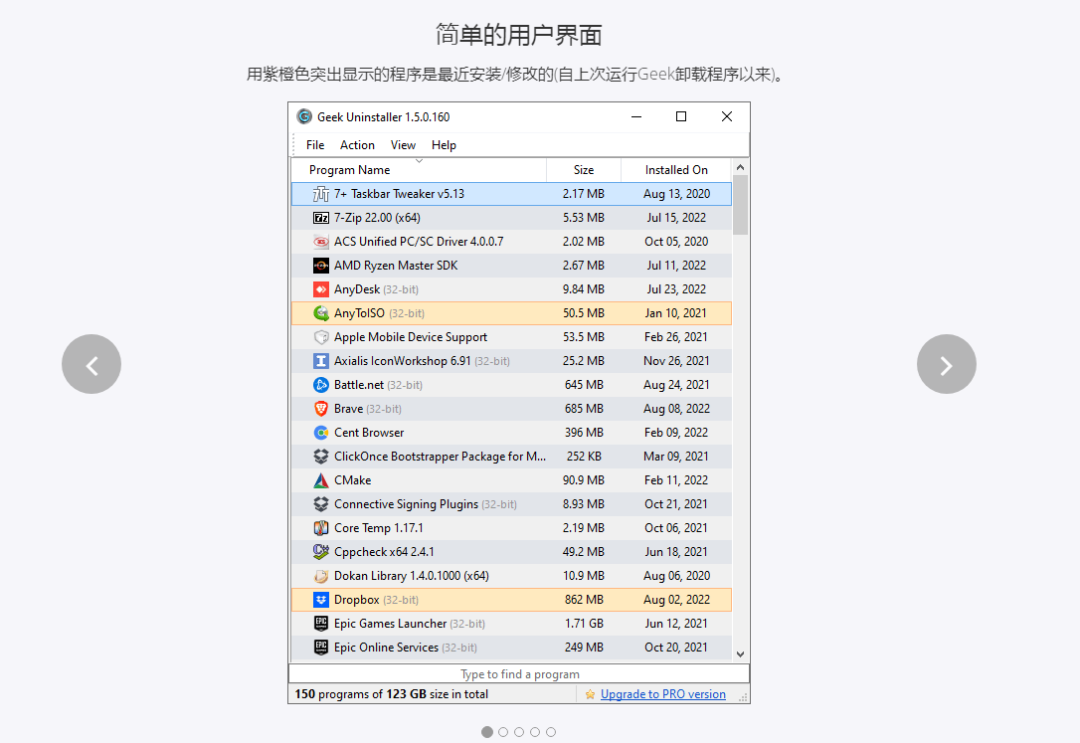Click the Epic Online Services icon

coord(320,647)
